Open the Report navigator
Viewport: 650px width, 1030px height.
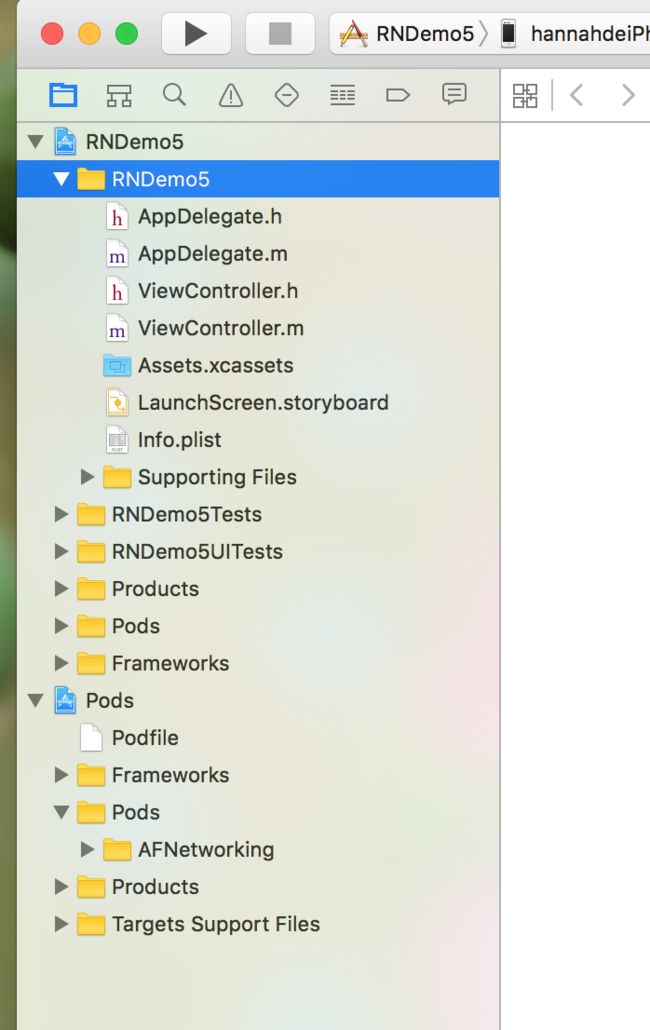coord(454,95)
